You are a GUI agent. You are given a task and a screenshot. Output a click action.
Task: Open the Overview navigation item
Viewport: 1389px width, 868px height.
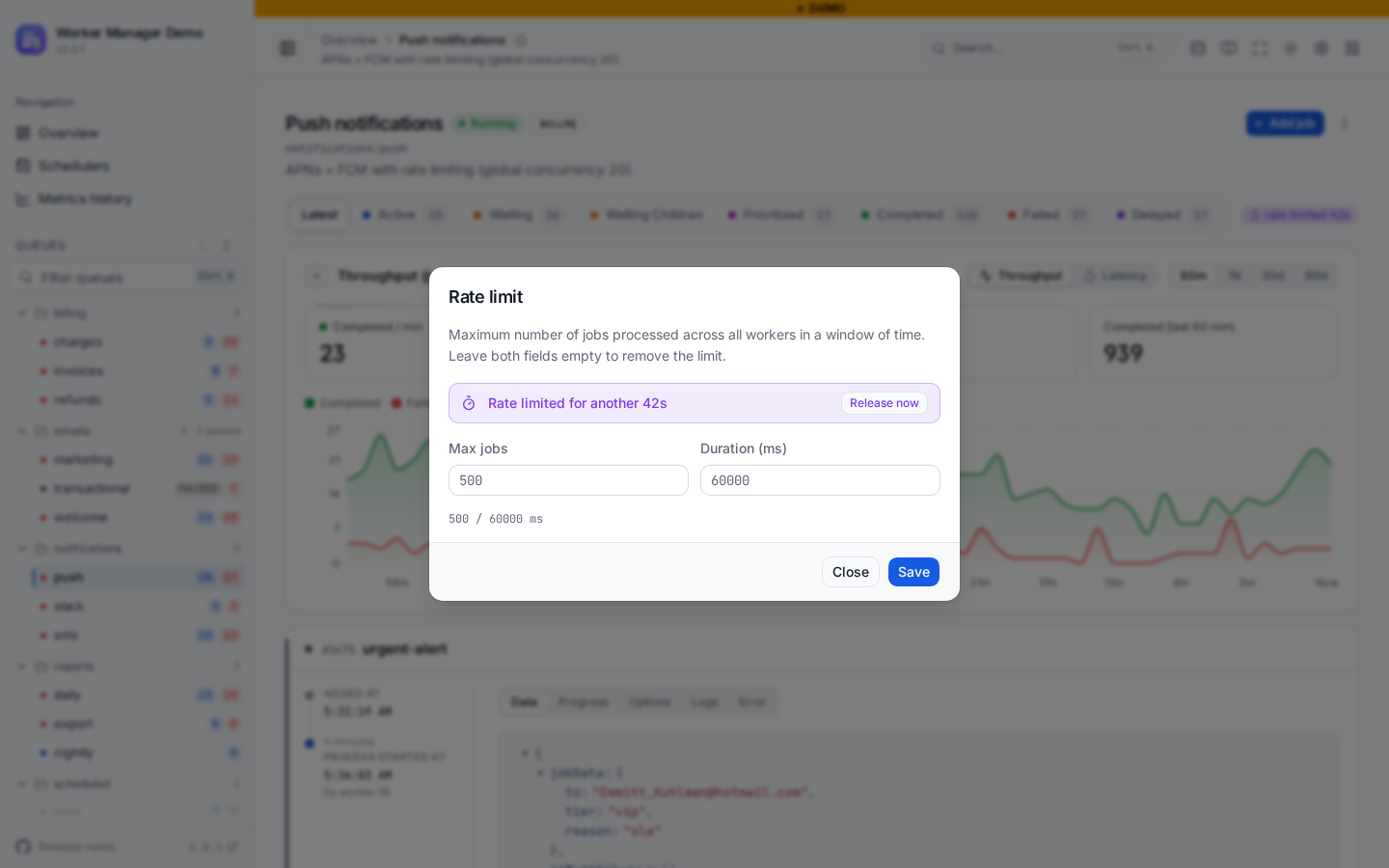[x=68, y=133]
